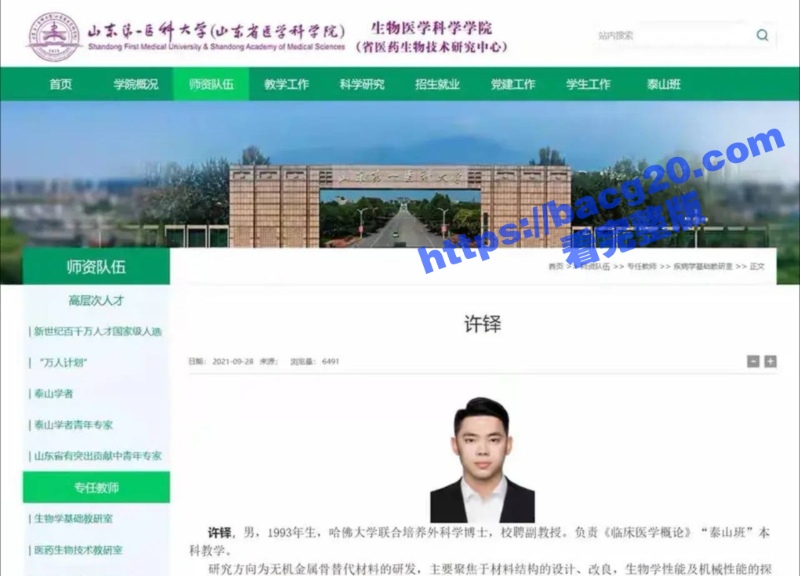Image resolution: width=800 pixels, height=576 pixels.
Task: Click 泰山班 in the navigation bar
Action: (663, 84)
